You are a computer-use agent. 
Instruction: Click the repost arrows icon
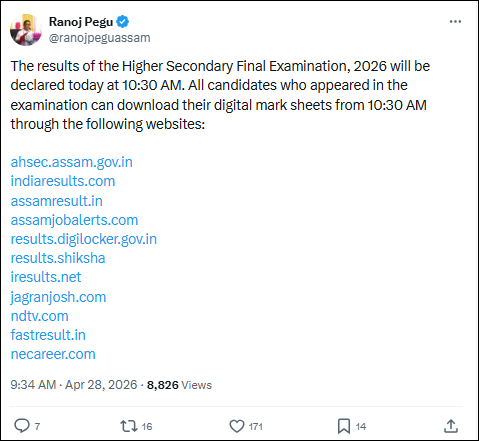129,426
